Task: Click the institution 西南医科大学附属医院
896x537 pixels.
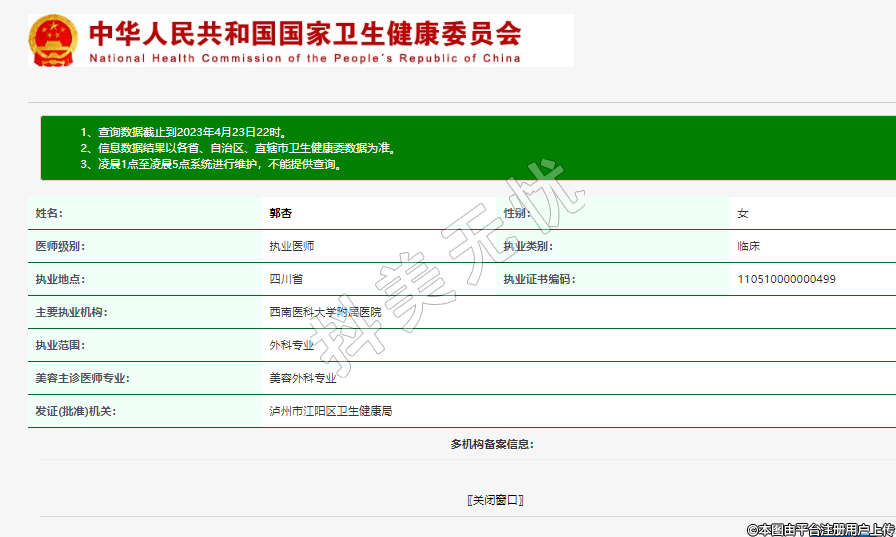Action: 324,312
